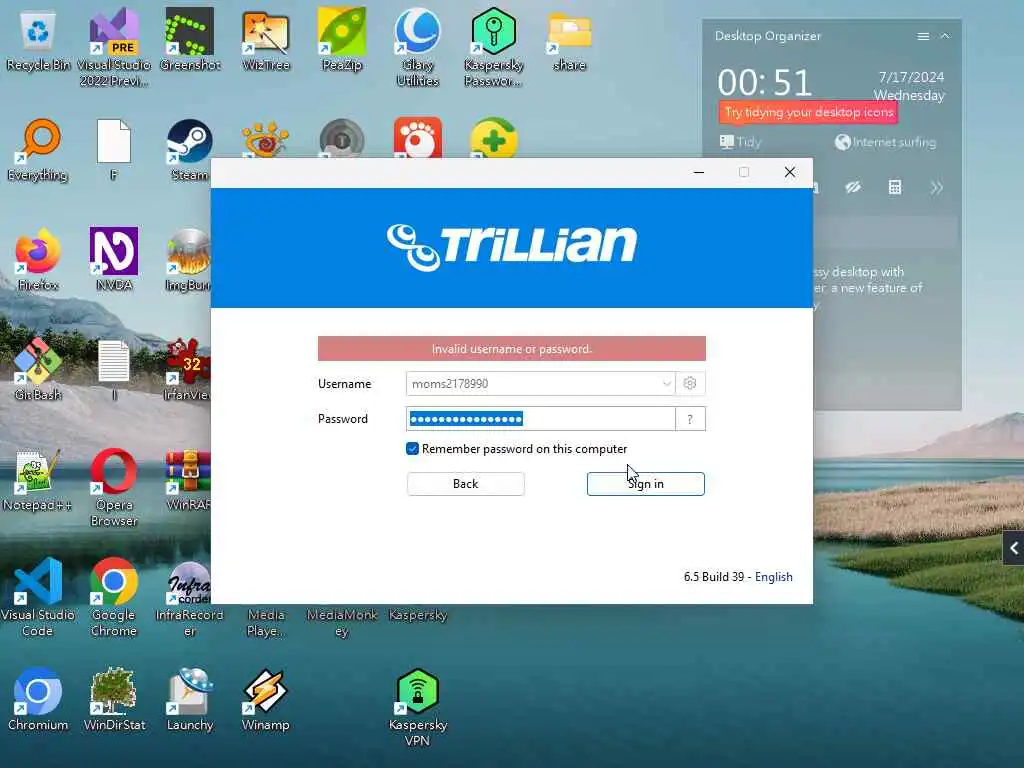
Task: Select the WinDirStat tree icon
Action: (114, 699)
